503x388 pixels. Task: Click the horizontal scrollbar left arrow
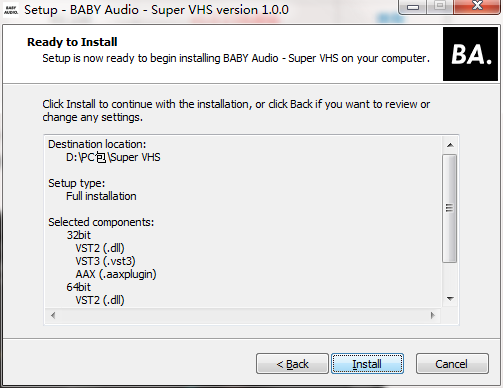(53, 315)
